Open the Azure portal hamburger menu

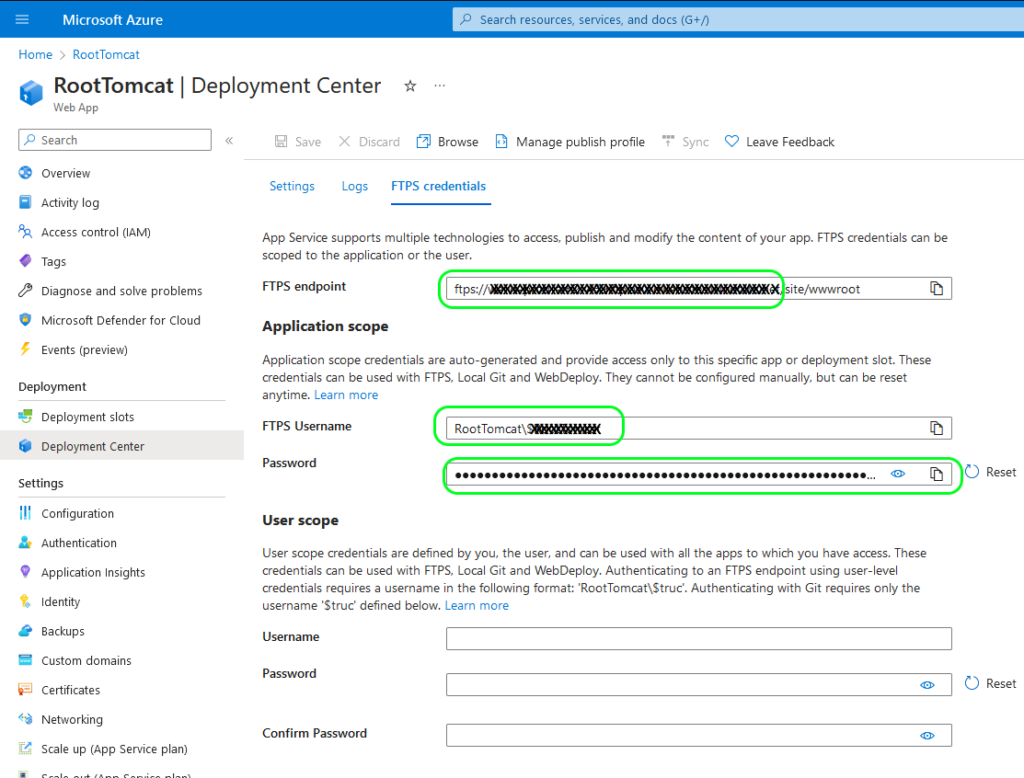click(x=22, y=20)
